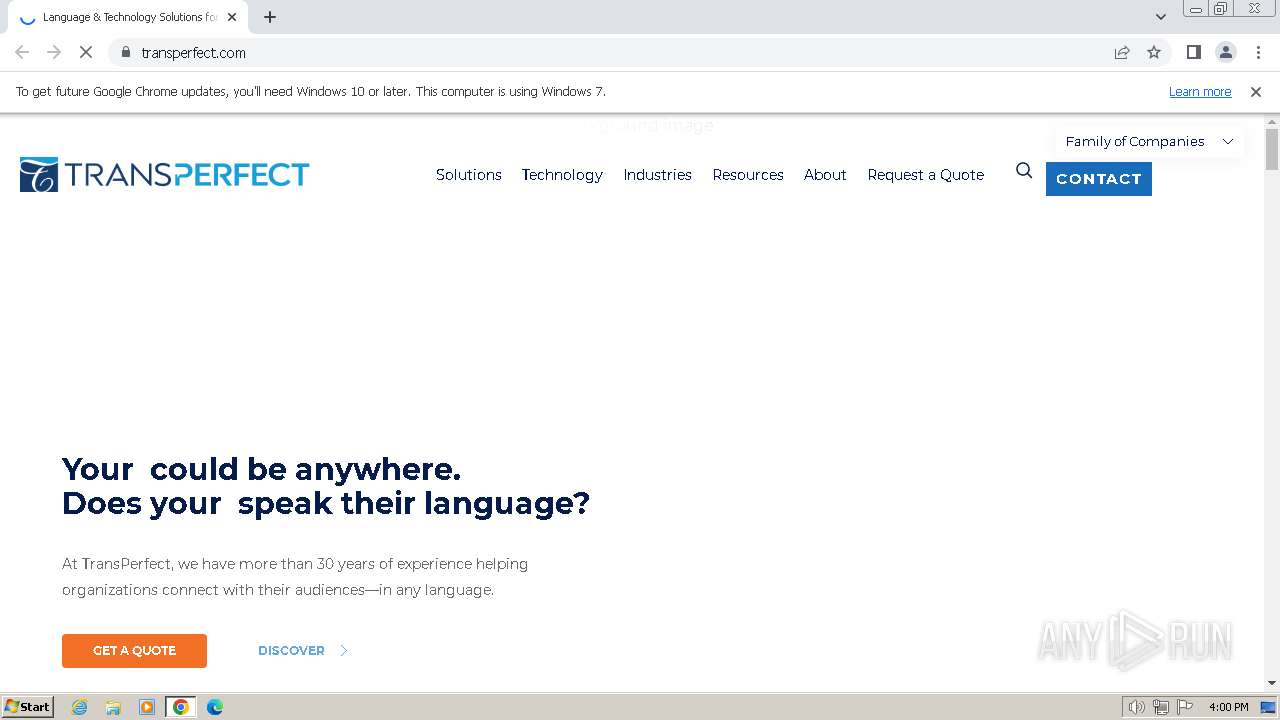Open the Action Center flag icon
1280x720 pixels.
click(x=1185, y=707)
